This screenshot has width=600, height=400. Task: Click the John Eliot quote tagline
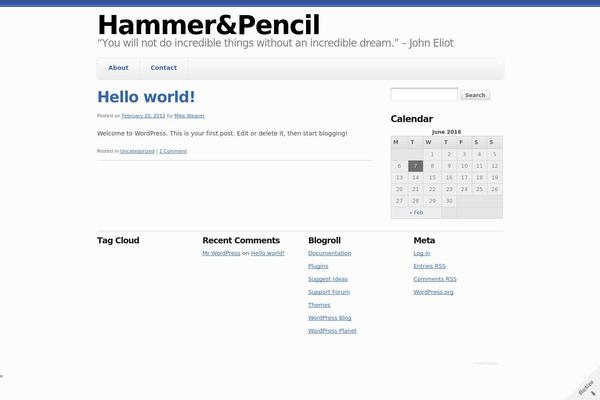276,43
